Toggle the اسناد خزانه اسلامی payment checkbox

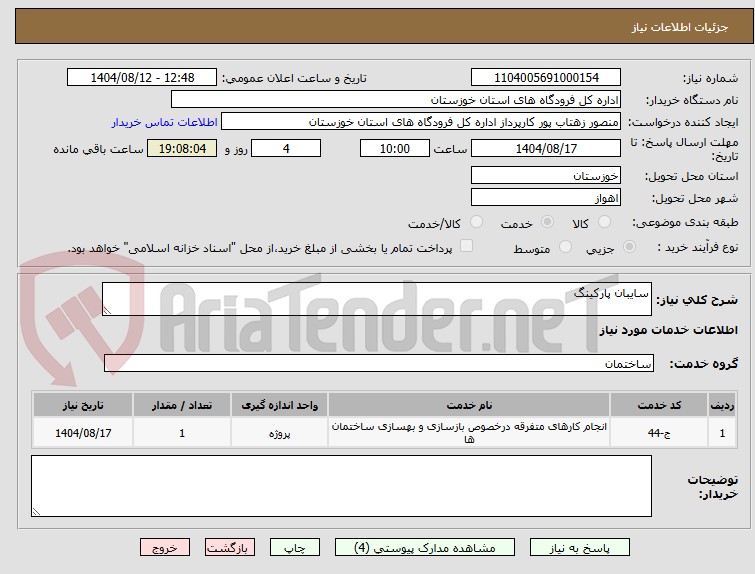click(x=466, y=246)
